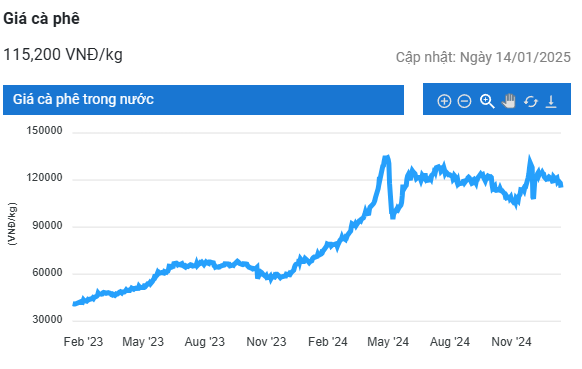This screenshot has height=369, width=582.
Task: Click the 150000 y-axis value
Action: pyautogui.click(x=45, y=131)
